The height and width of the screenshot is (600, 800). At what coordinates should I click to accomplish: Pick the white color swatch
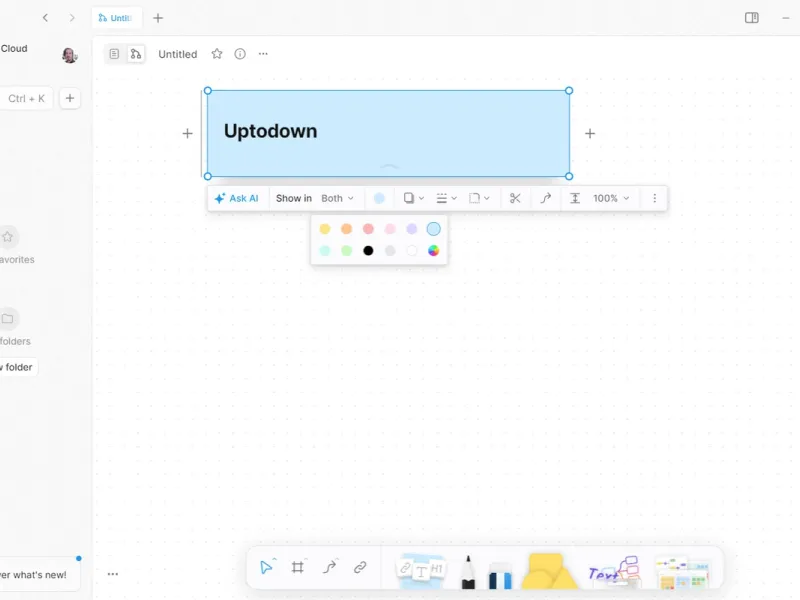412,251
